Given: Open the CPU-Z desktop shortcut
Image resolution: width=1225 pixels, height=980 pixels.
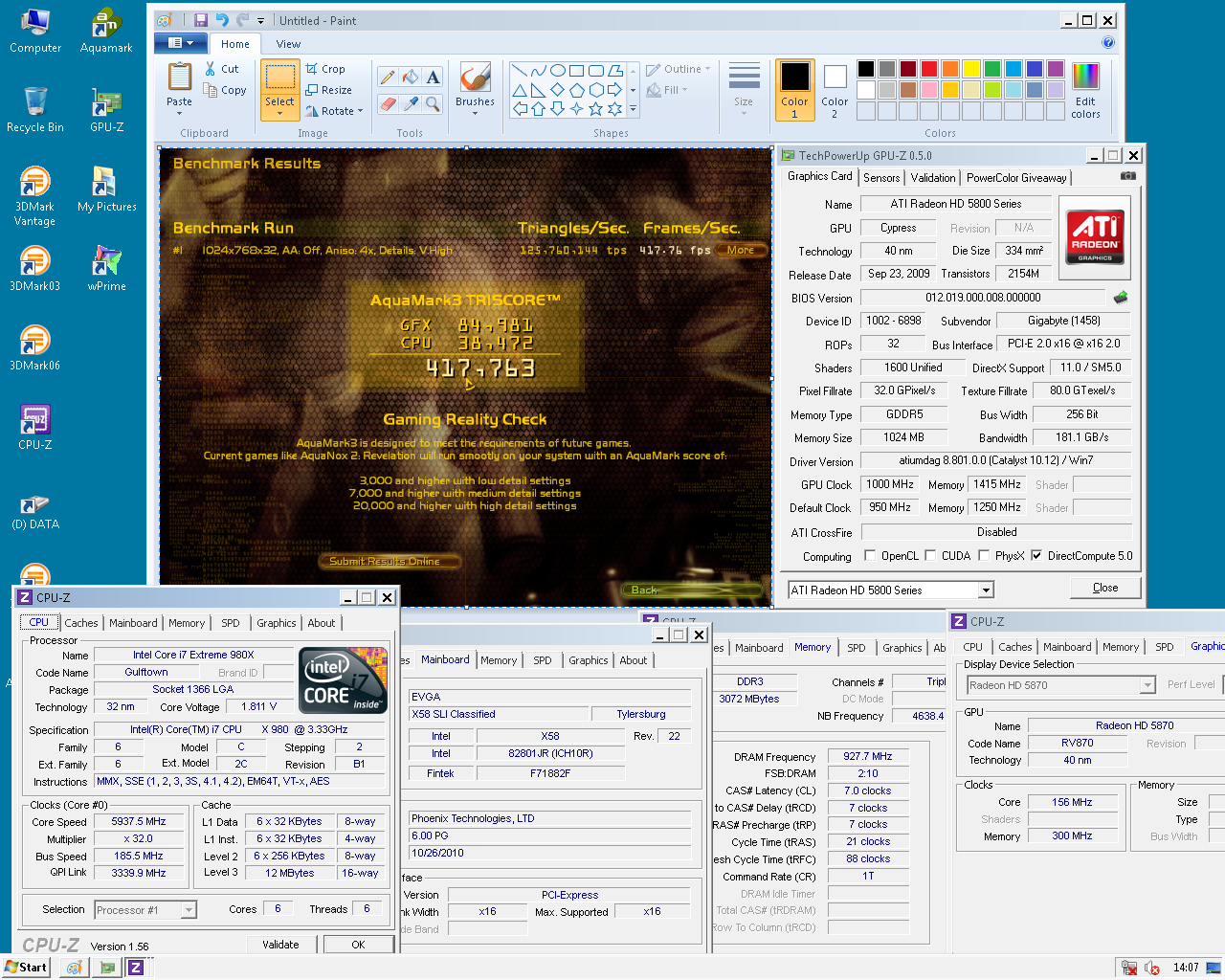Looking at the screenshot, I should 34,427.
